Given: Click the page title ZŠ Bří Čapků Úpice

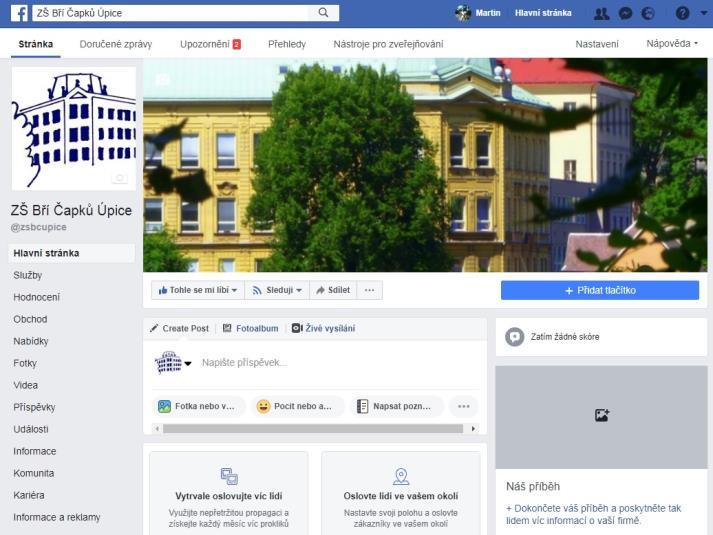Looking at the screenshot, I should pos(71,210).
